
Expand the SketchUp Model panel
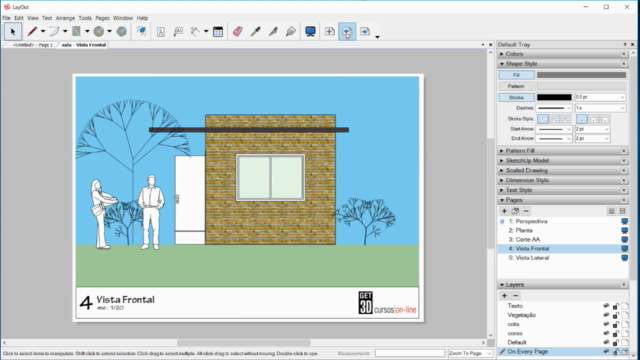(x=502, y=160)
